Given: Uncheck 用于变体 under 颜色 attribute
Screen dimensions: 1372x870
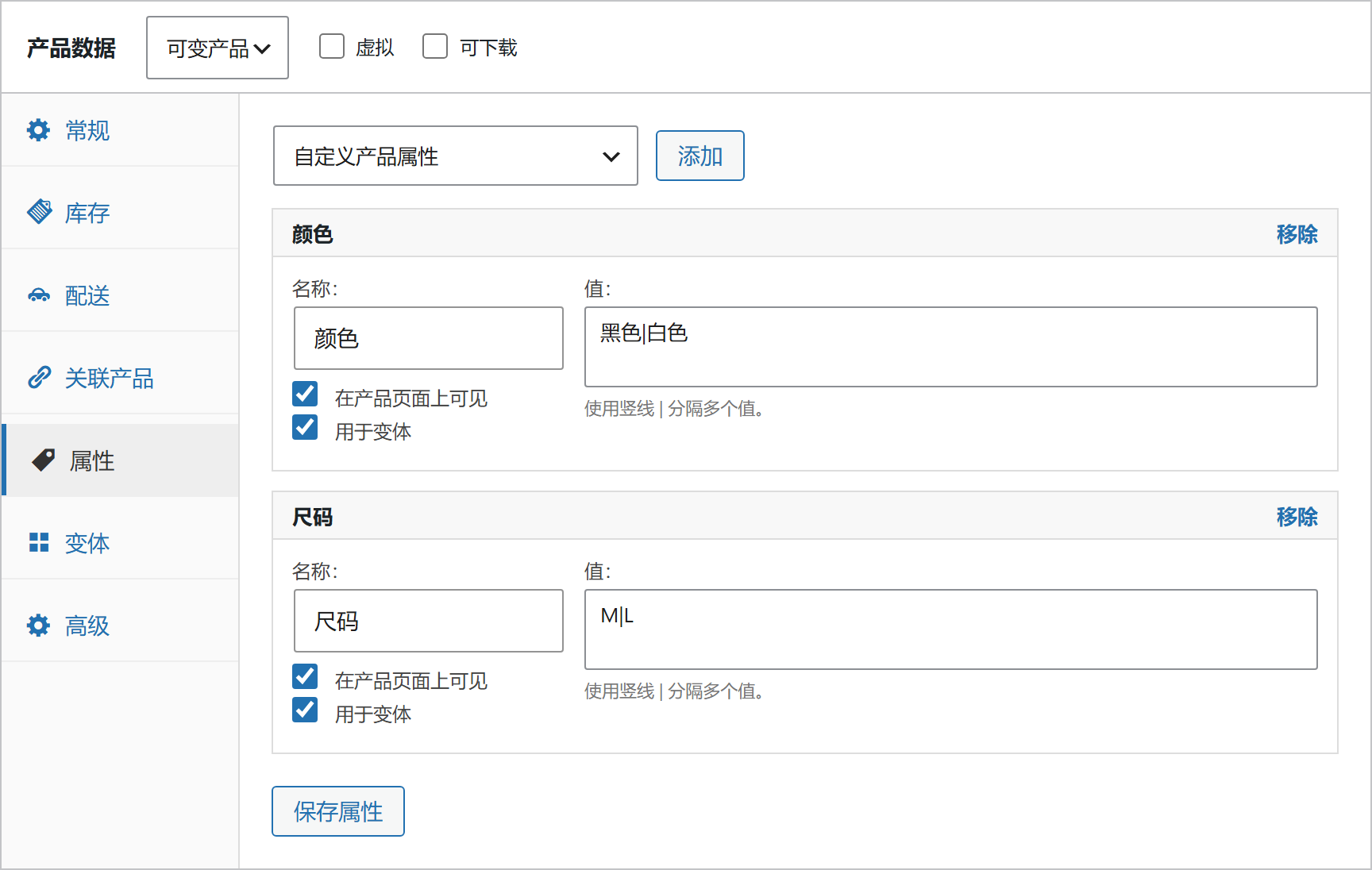Looking at the screenshot, I should click(305, 428).
